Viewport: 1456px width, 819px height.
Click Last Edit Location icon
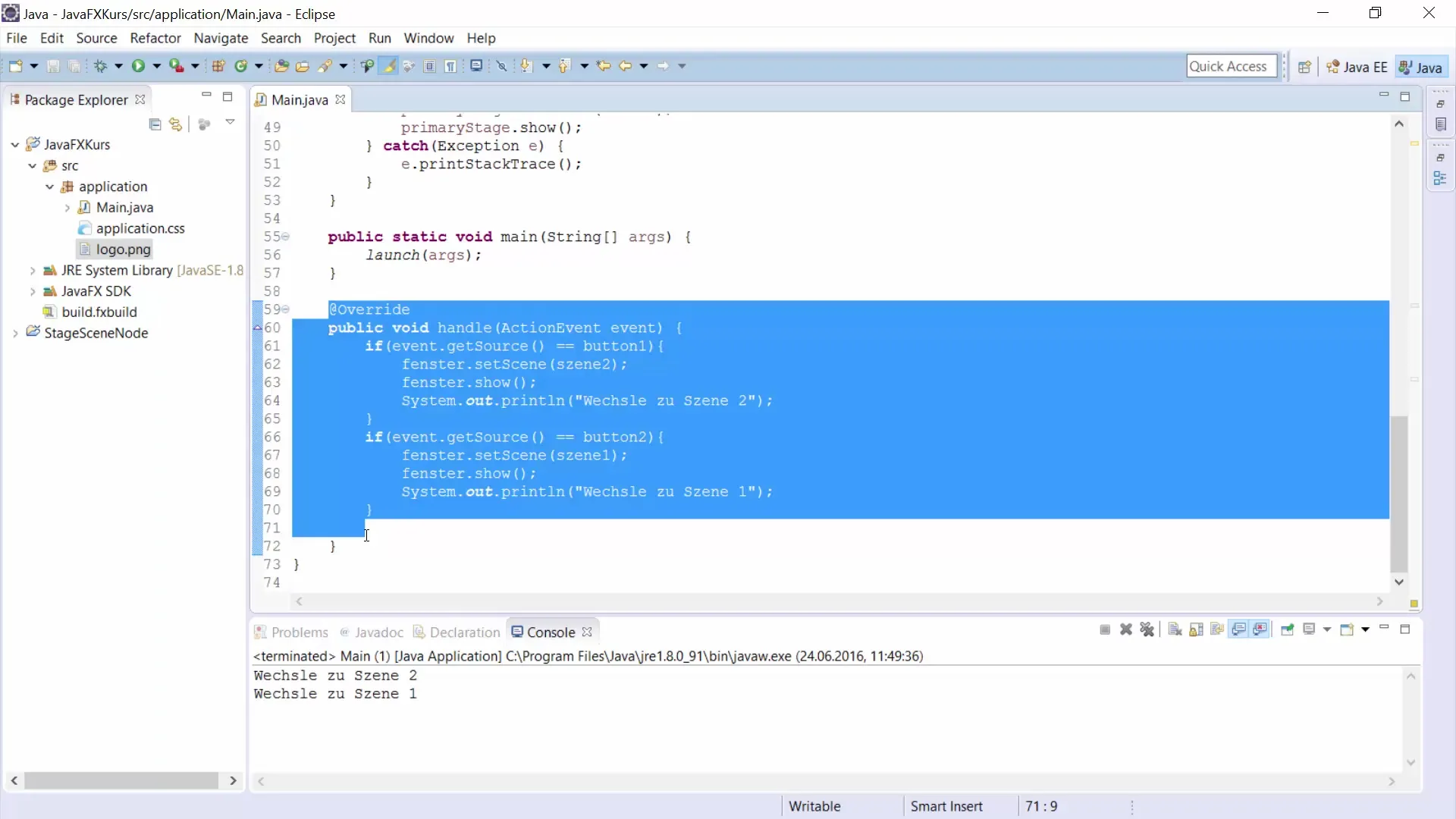604,67
